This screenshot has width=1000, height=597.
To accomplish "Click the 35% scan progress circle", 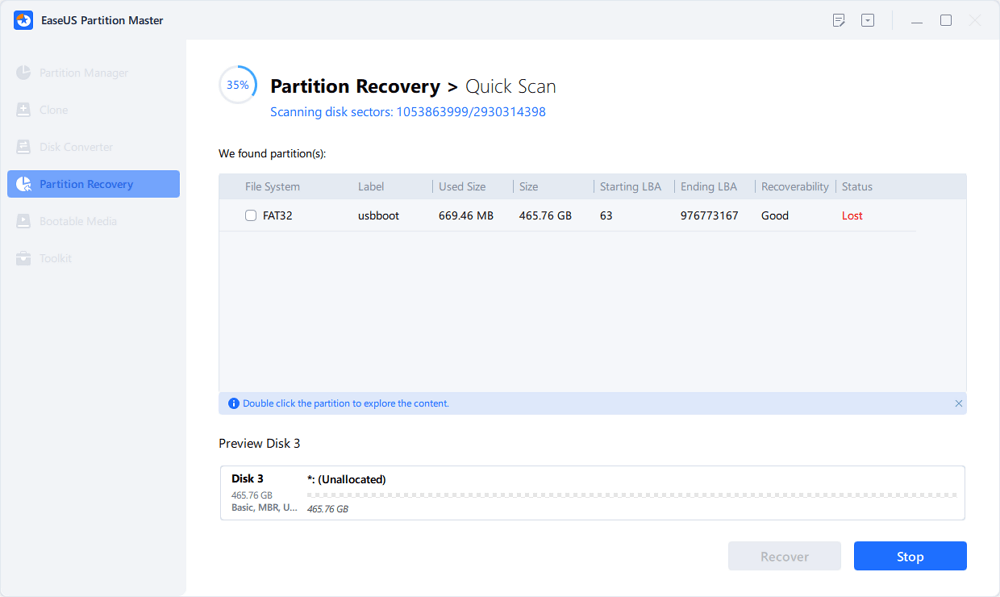I will 238,85.
